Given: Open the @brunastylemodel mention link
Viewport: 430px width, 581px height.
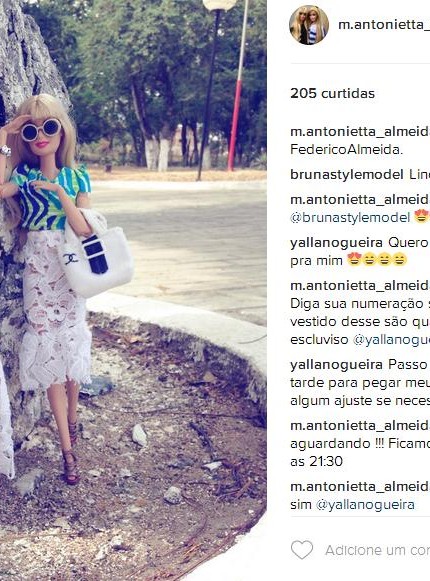Looking at the screenshot, I should [x=350, y=218].
